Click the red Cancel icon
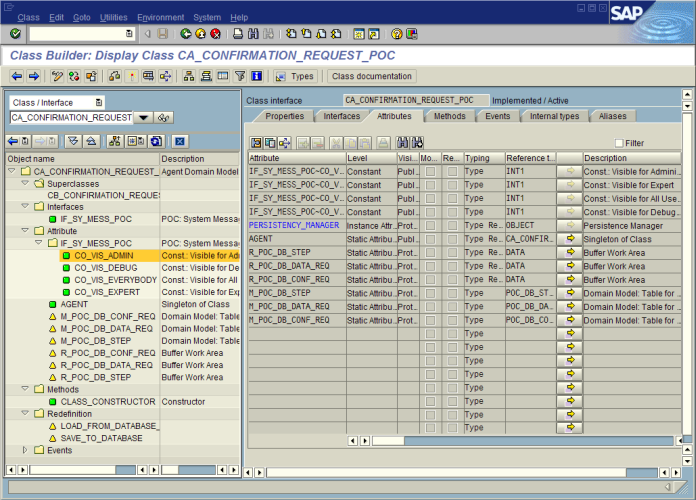696x500 pixels. (216, 34)
